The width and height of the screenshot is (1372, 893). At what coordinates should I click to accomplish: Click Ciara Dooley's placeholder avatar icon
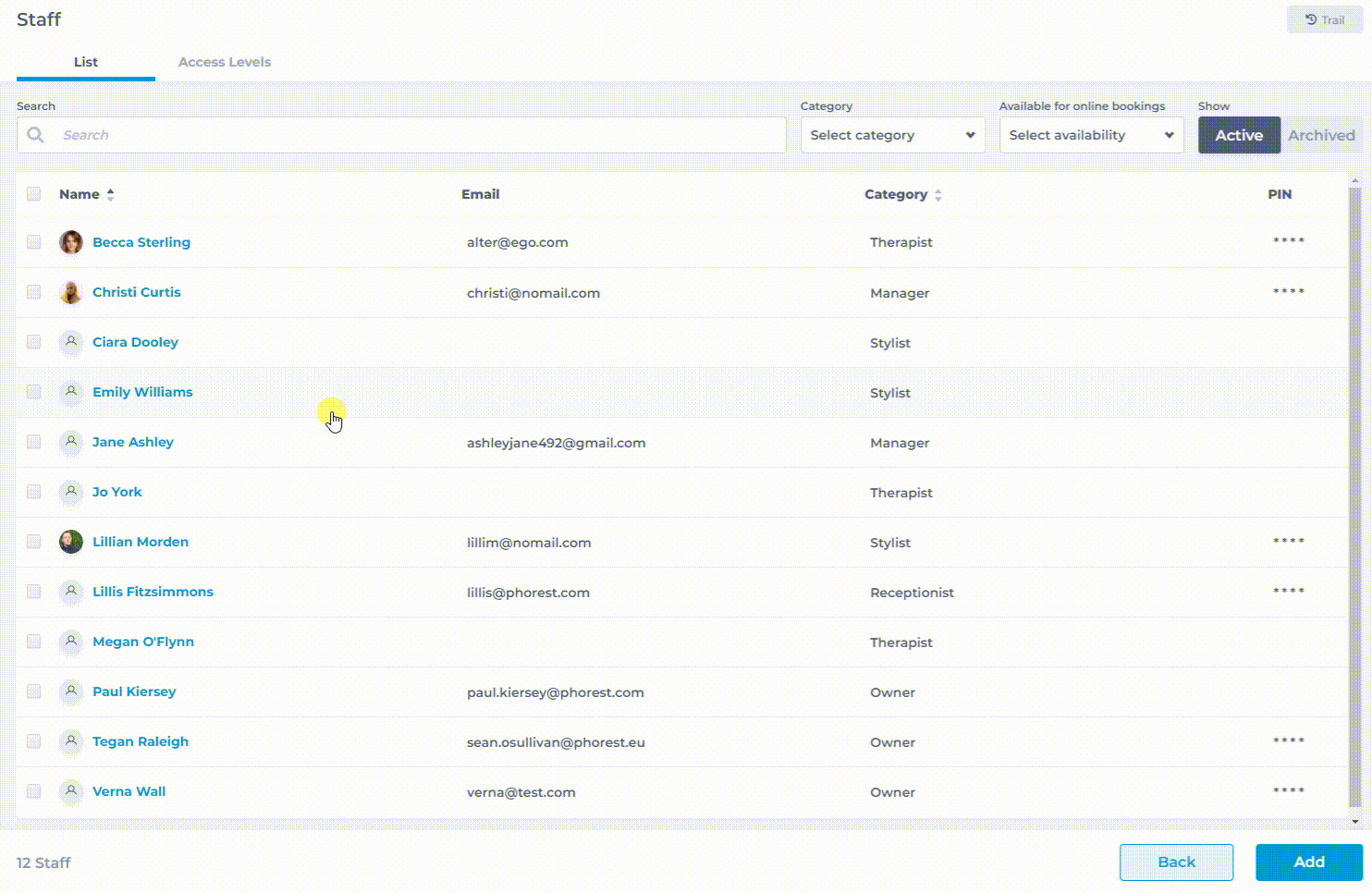71,342
